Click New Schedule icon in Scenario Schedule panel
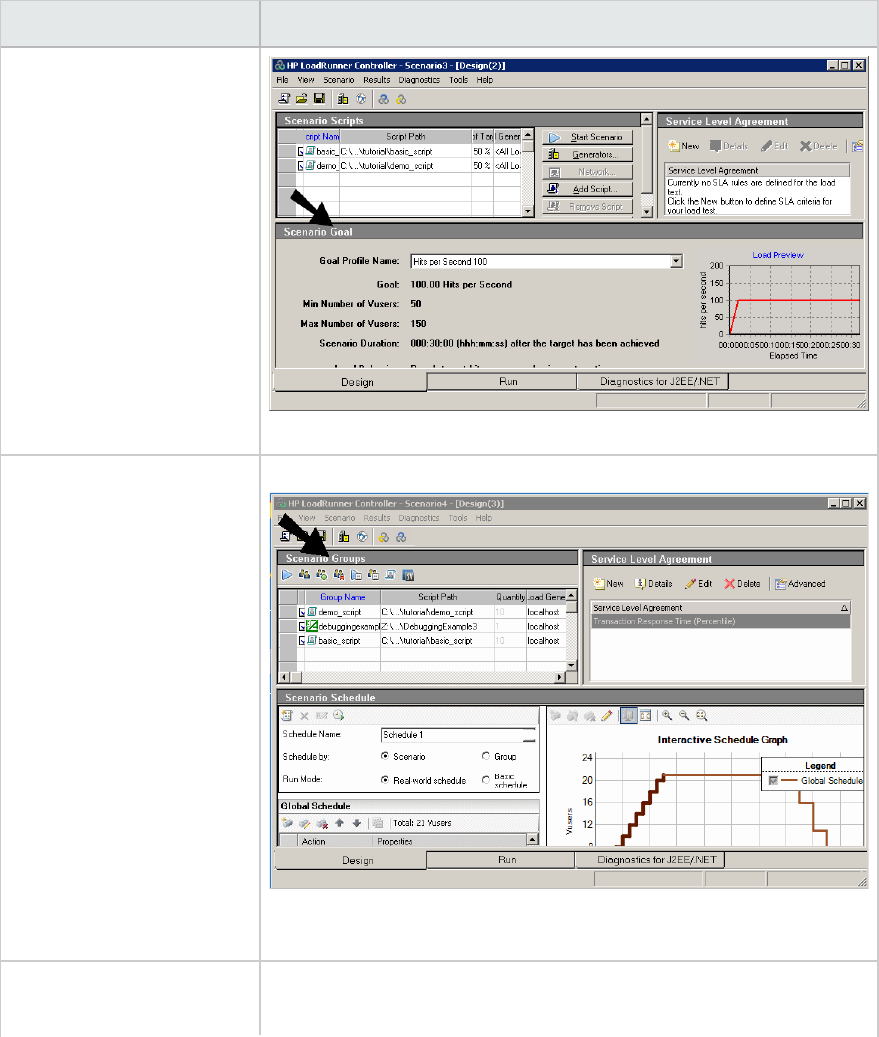 [287, 715]
